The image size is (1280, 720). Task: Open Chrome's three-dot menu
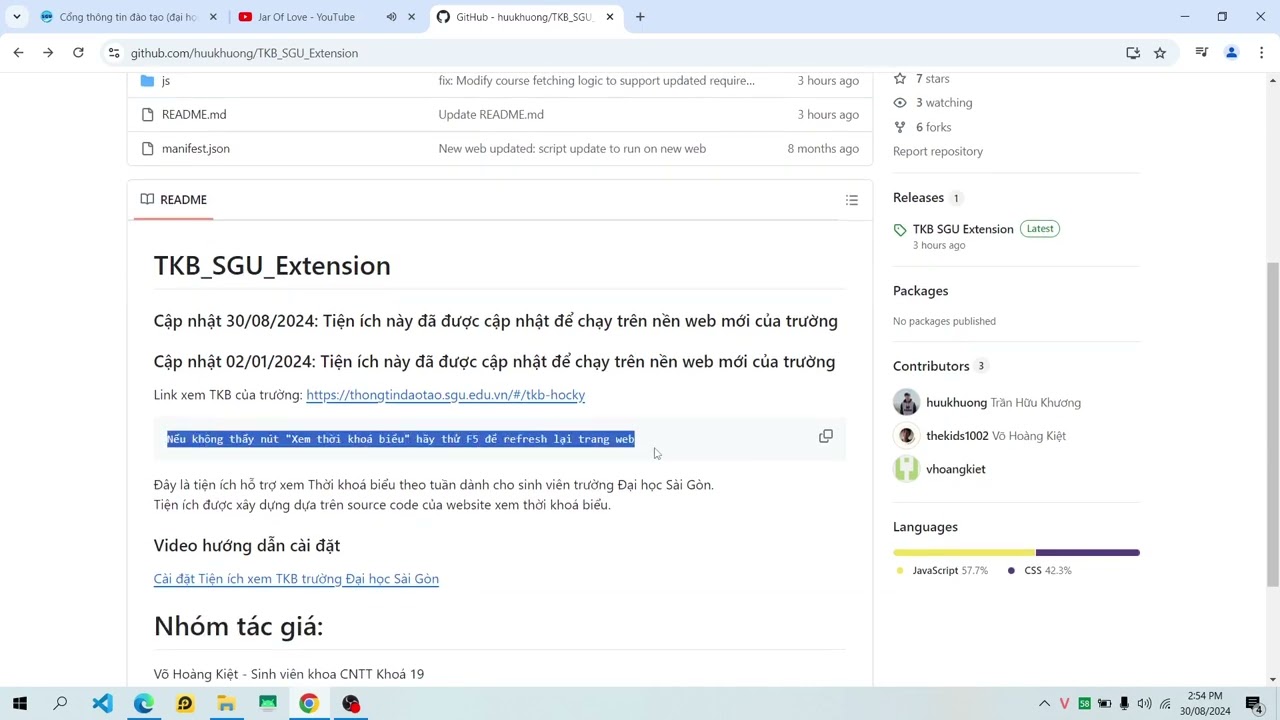(1262, 53)
